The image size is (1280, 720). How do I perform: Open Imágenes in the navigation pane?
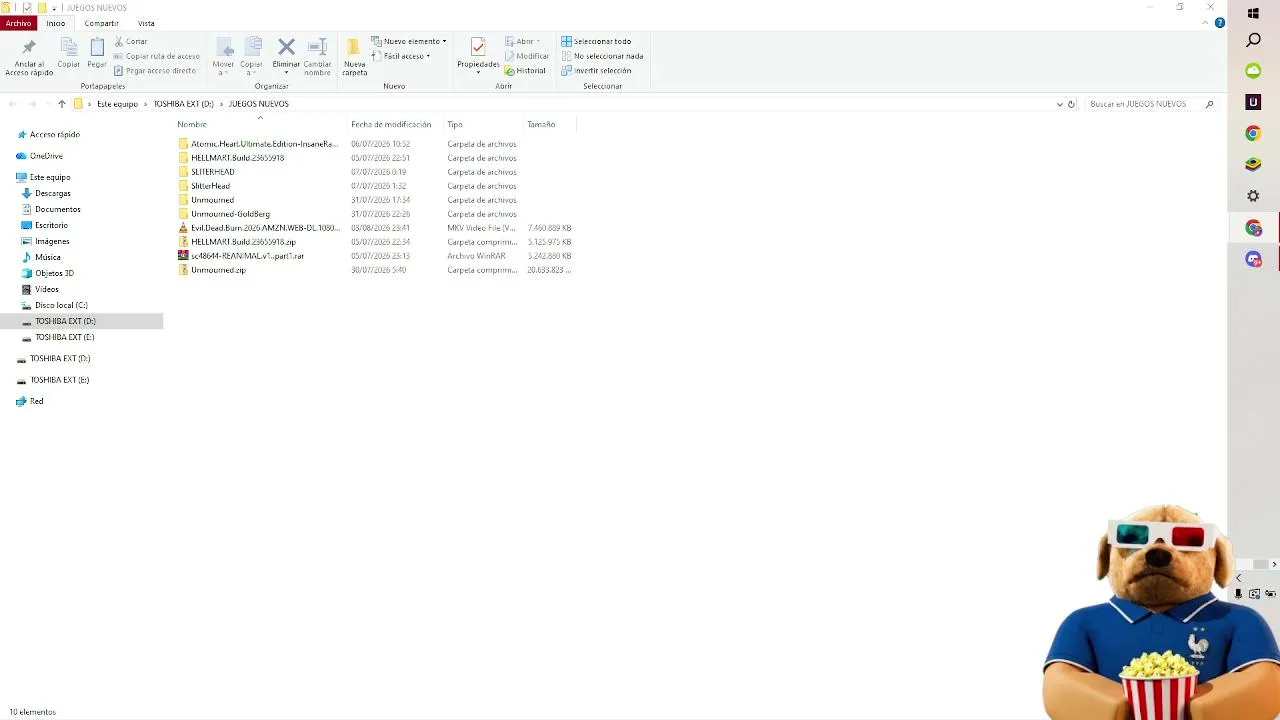click(45, 241)
